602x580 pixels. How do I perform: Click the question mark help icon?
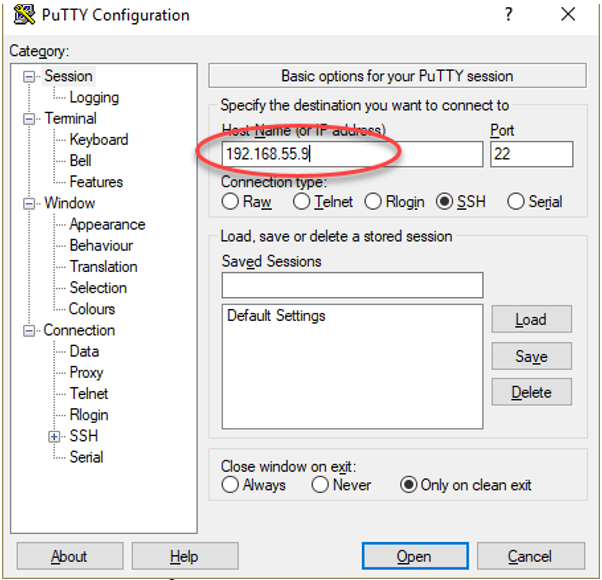(x=509, y=15)
